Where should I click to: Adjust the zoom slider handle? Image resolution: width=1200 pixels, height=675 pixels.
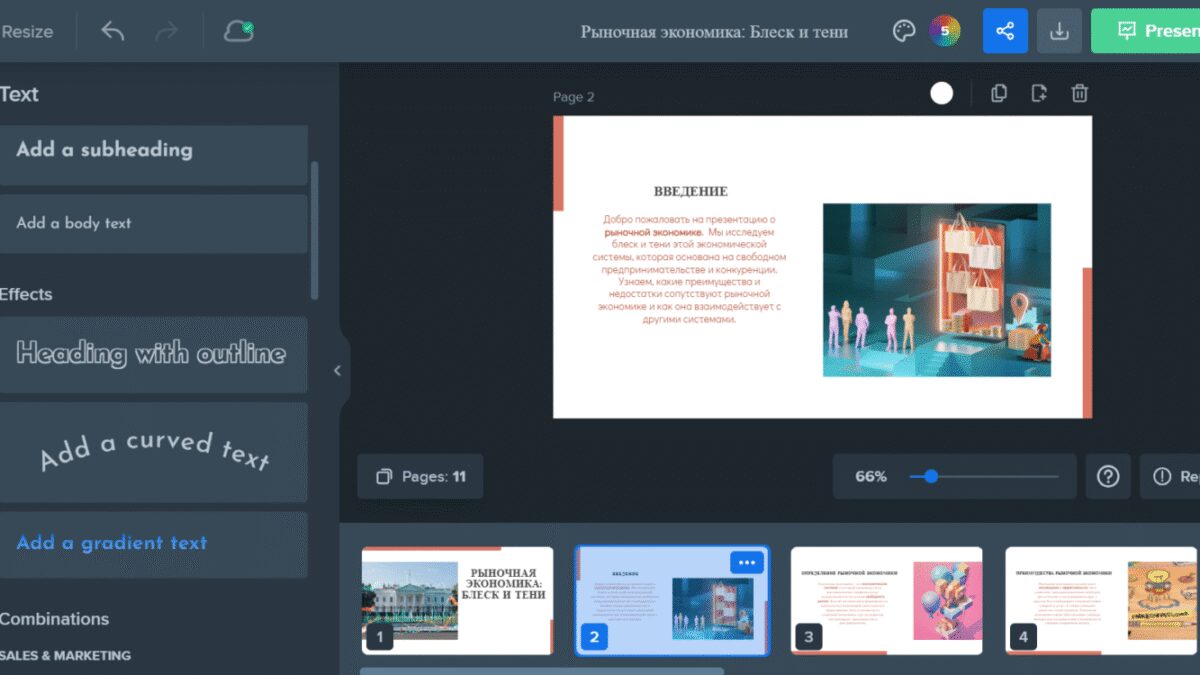(x=931, y=476)
